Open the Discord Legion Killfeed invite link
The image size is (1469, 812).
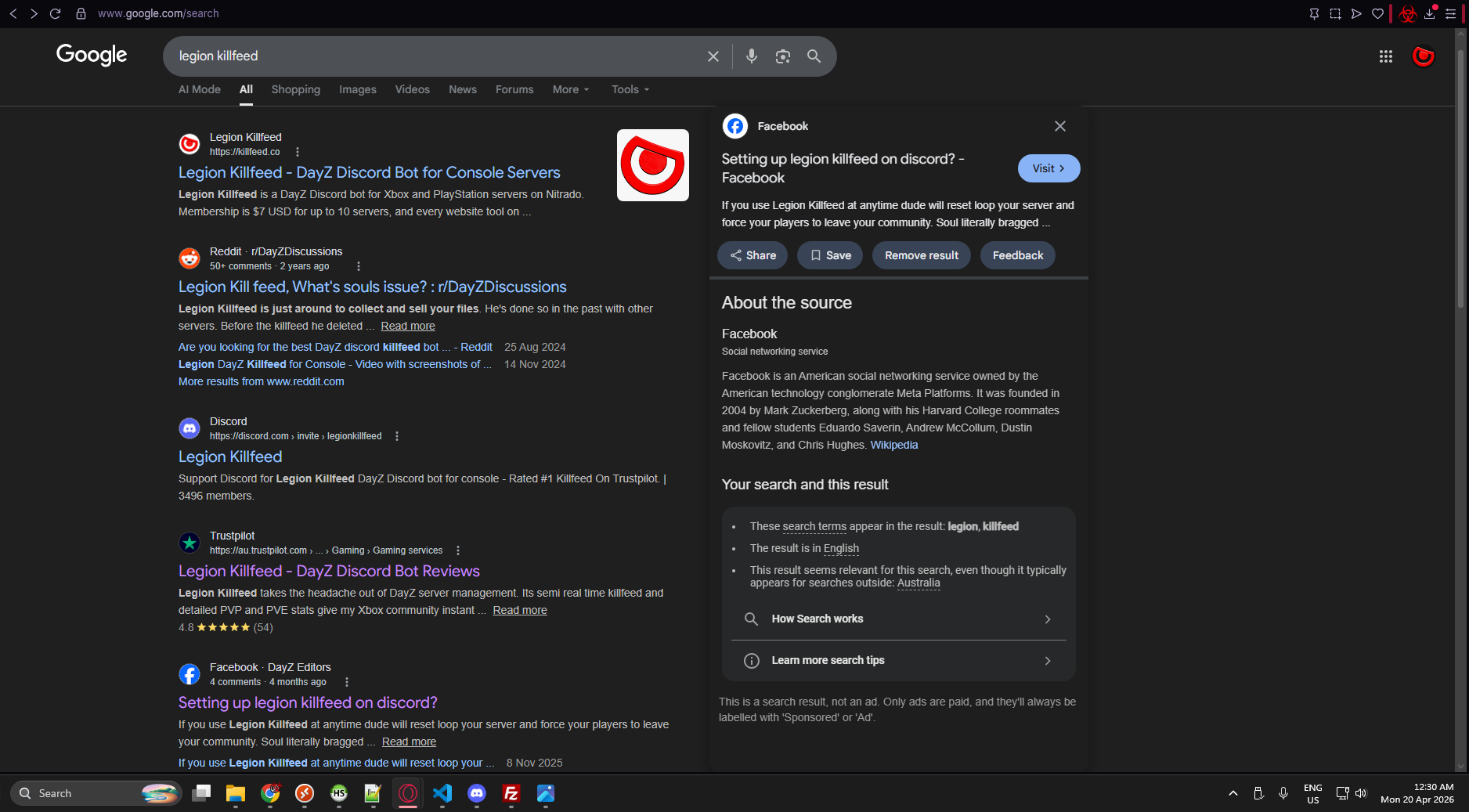pyautogui.click(x=230, y=457)
